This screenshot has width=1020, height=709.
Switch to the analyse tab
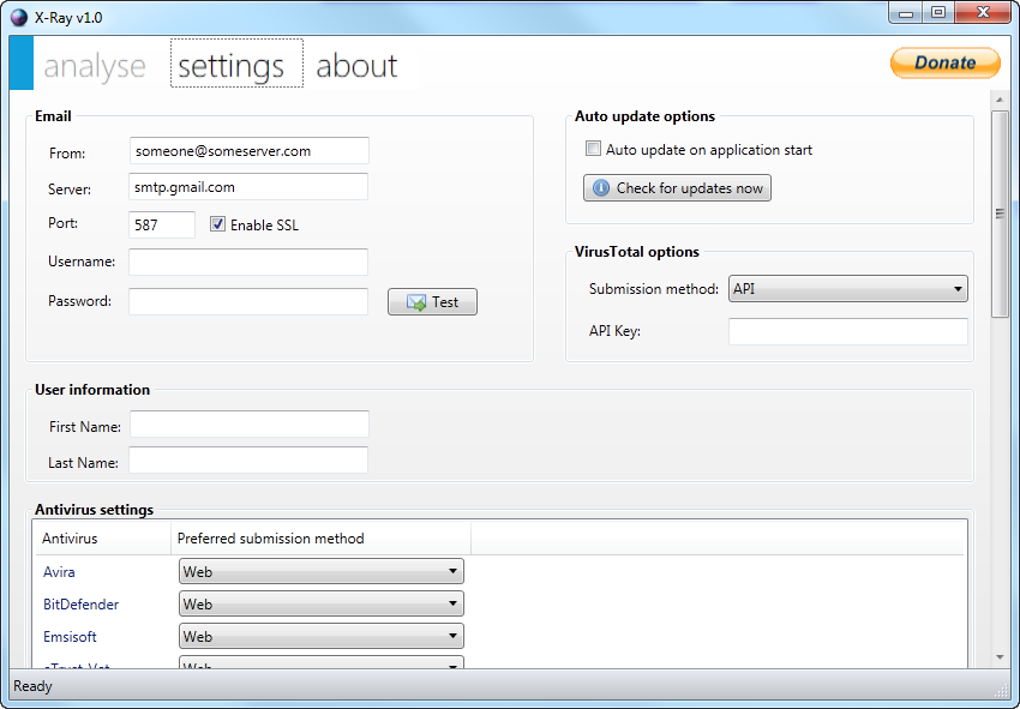click(95, 66)
